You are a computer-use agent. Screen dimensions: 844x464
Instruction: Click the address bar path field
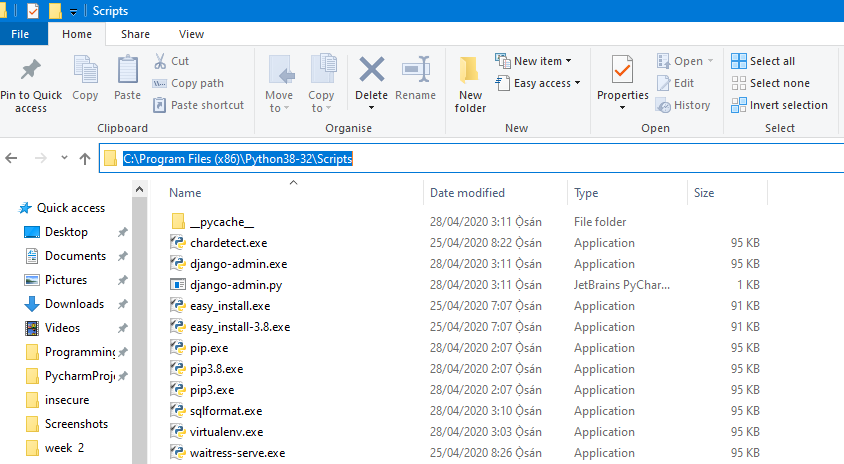[472, 158]
